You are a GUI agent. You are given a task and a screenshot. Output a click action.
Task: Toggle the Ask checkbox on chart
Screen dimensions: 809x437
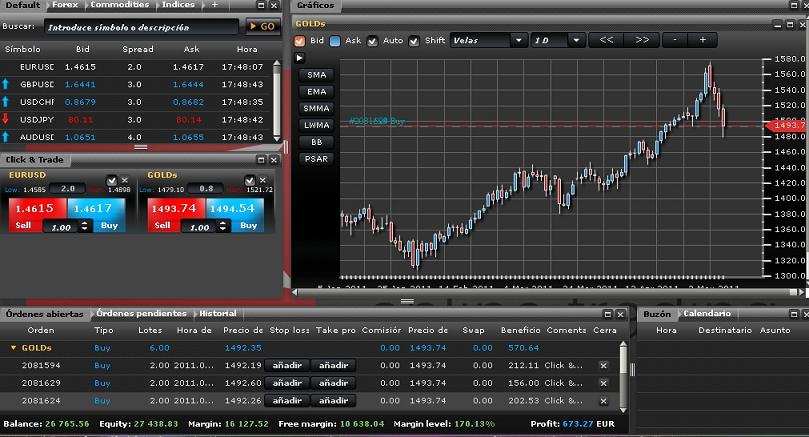click(335, 41)
